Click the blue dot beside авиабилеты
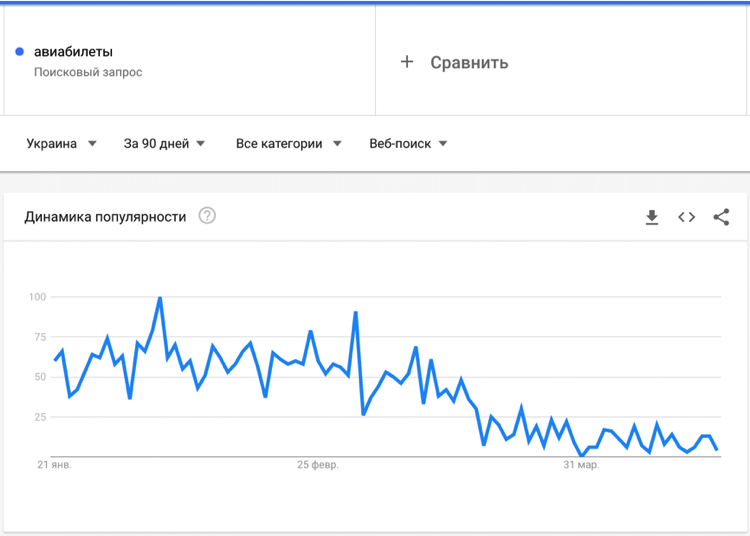The image size is (750, 536). (x=20, y=52)
